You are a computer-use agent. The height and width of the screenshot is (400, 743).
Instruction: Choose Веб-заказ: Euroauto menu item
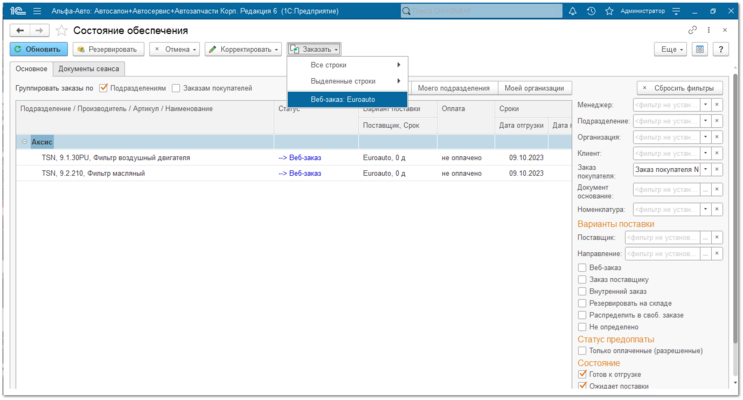(x=347, y=100)
